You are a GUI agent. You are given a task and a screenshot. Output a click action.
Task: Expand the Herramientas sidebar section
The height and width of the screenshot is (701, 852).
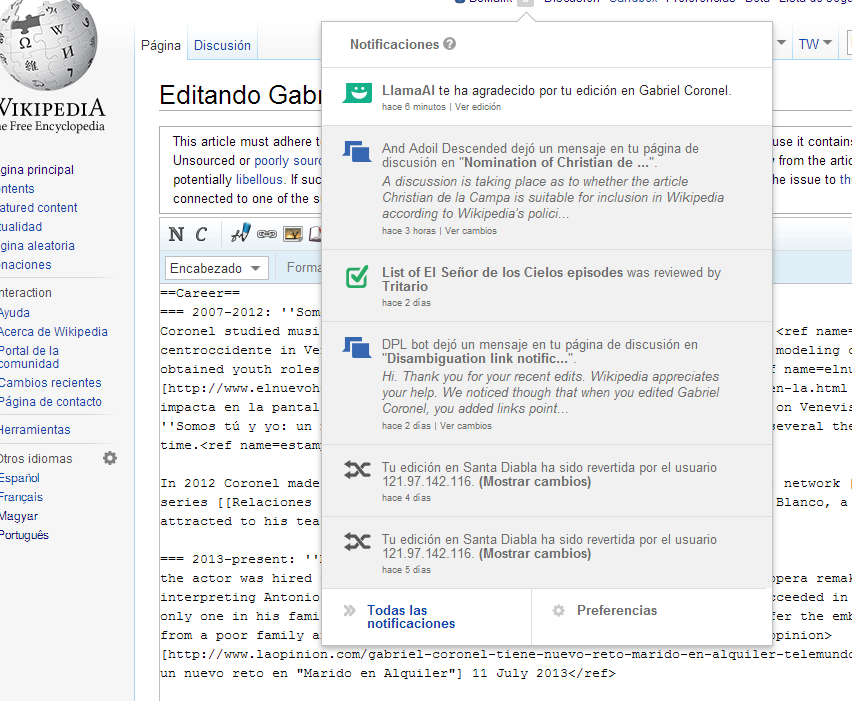(x=35, y=429)
